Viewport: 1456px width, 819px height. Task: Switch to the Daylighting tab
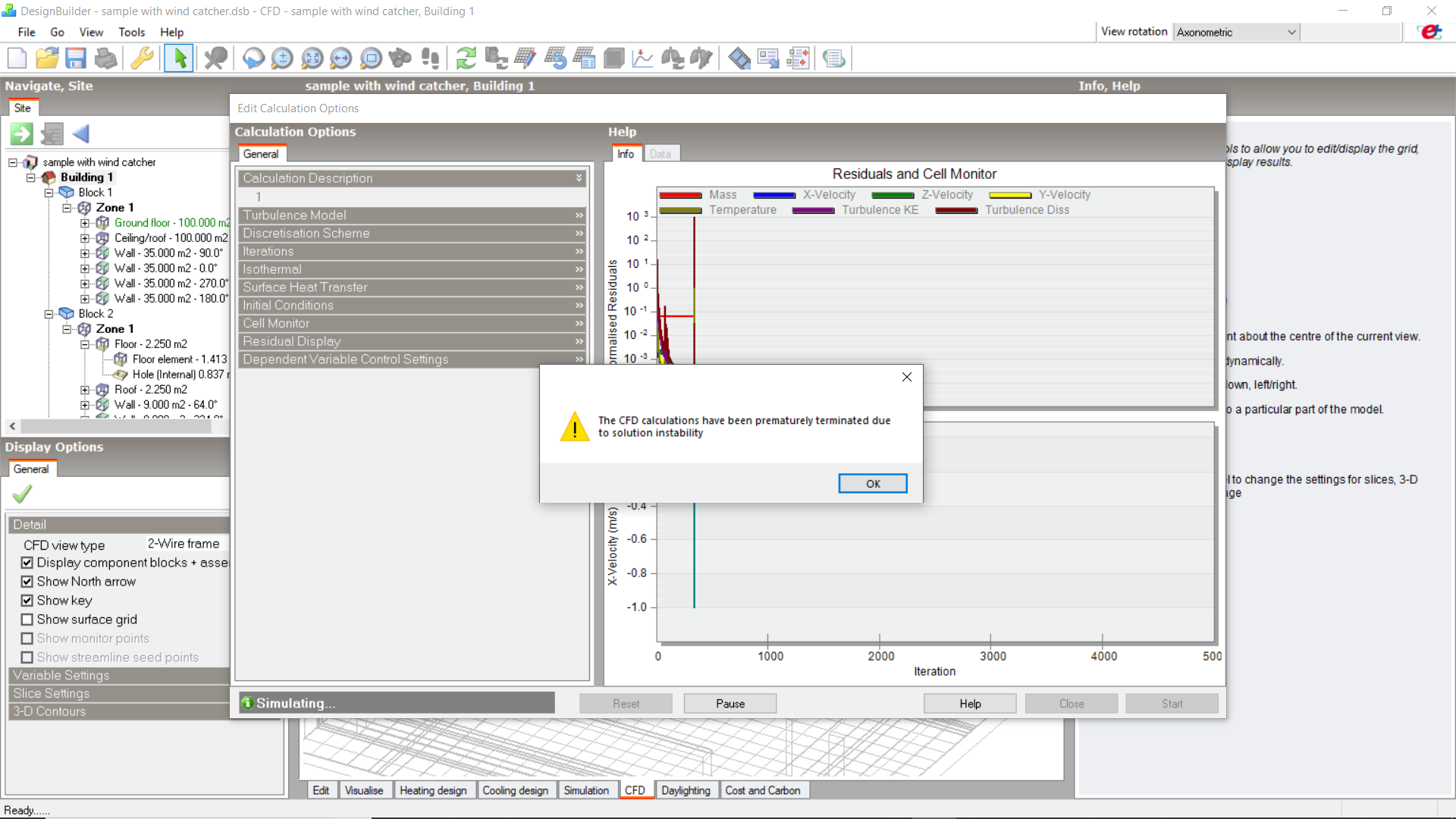(x=686, y=790)
